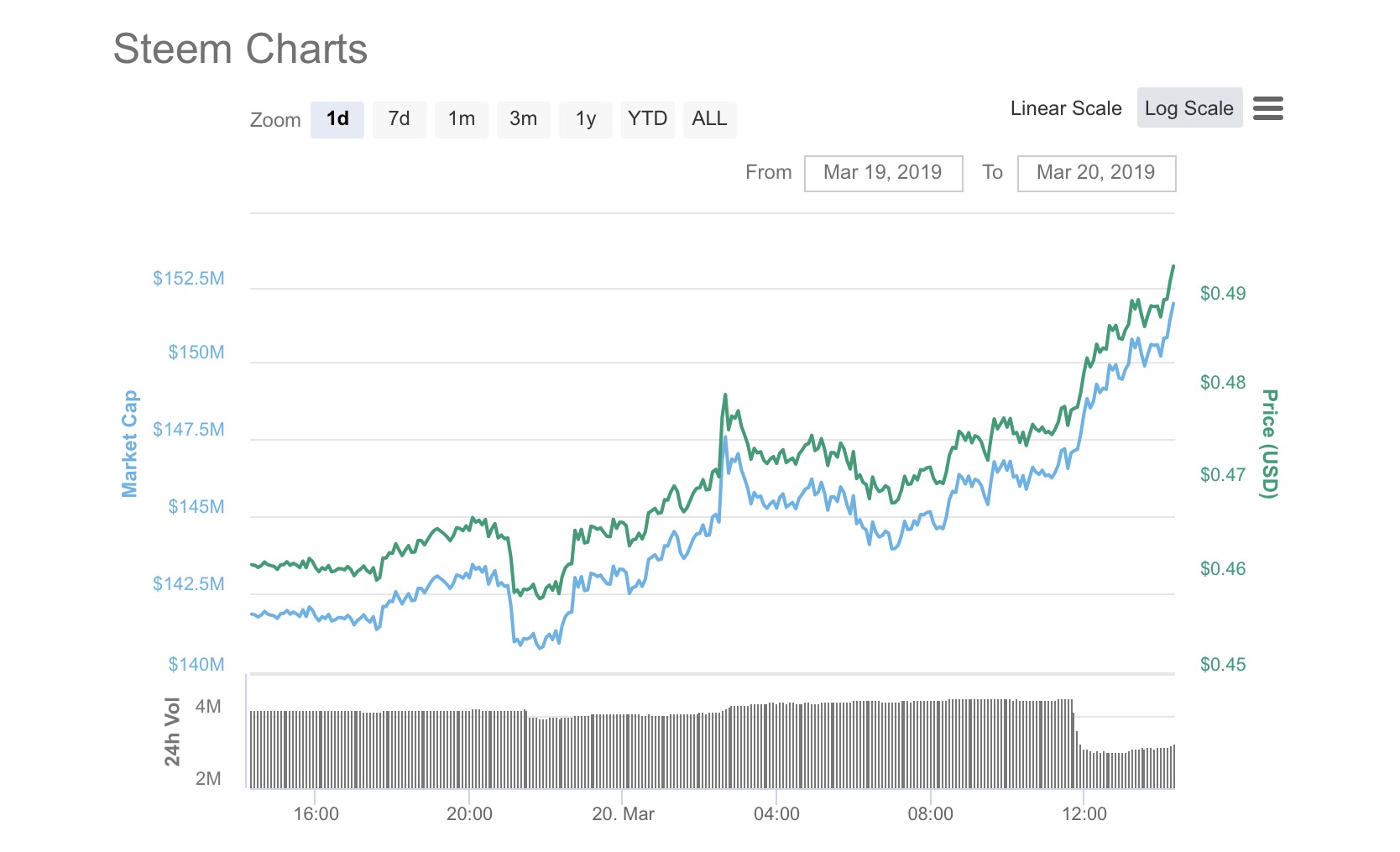
Task: Click the 12:00 time axis label
Action: [x=1084, y=814]
